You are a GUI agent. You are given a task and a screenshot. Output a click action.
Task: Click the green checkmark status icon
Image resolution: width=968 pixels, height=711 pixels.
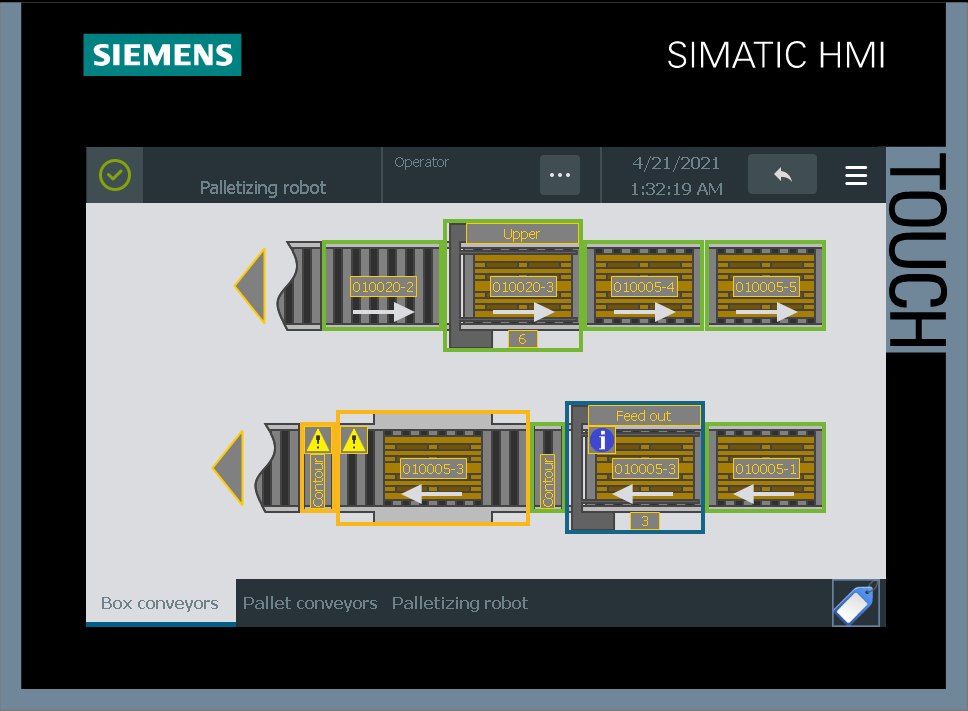(x=115, y=175)
